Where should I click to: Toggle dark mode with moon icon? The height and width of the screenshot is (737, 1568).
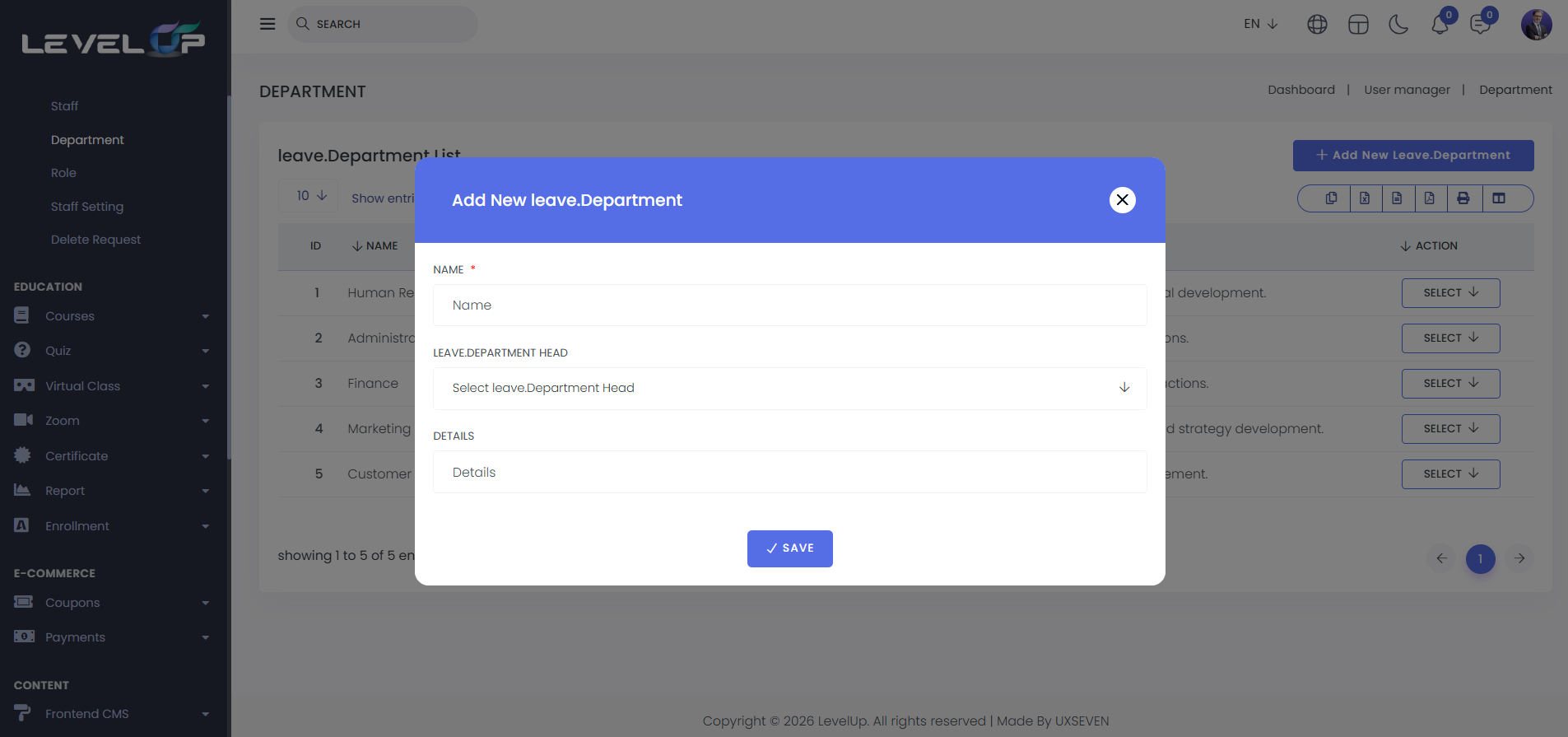click(x=1398, y=25)
